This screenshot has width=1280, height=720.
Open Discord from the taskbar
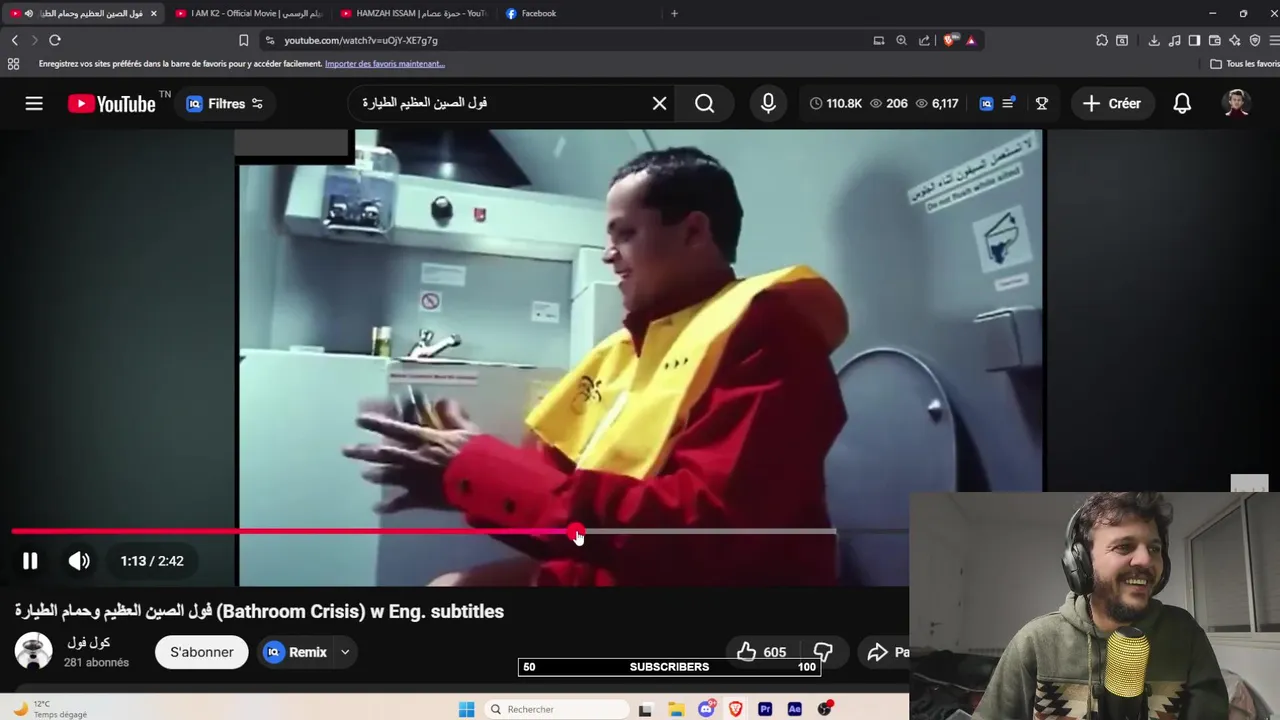[x=707, y=709]
